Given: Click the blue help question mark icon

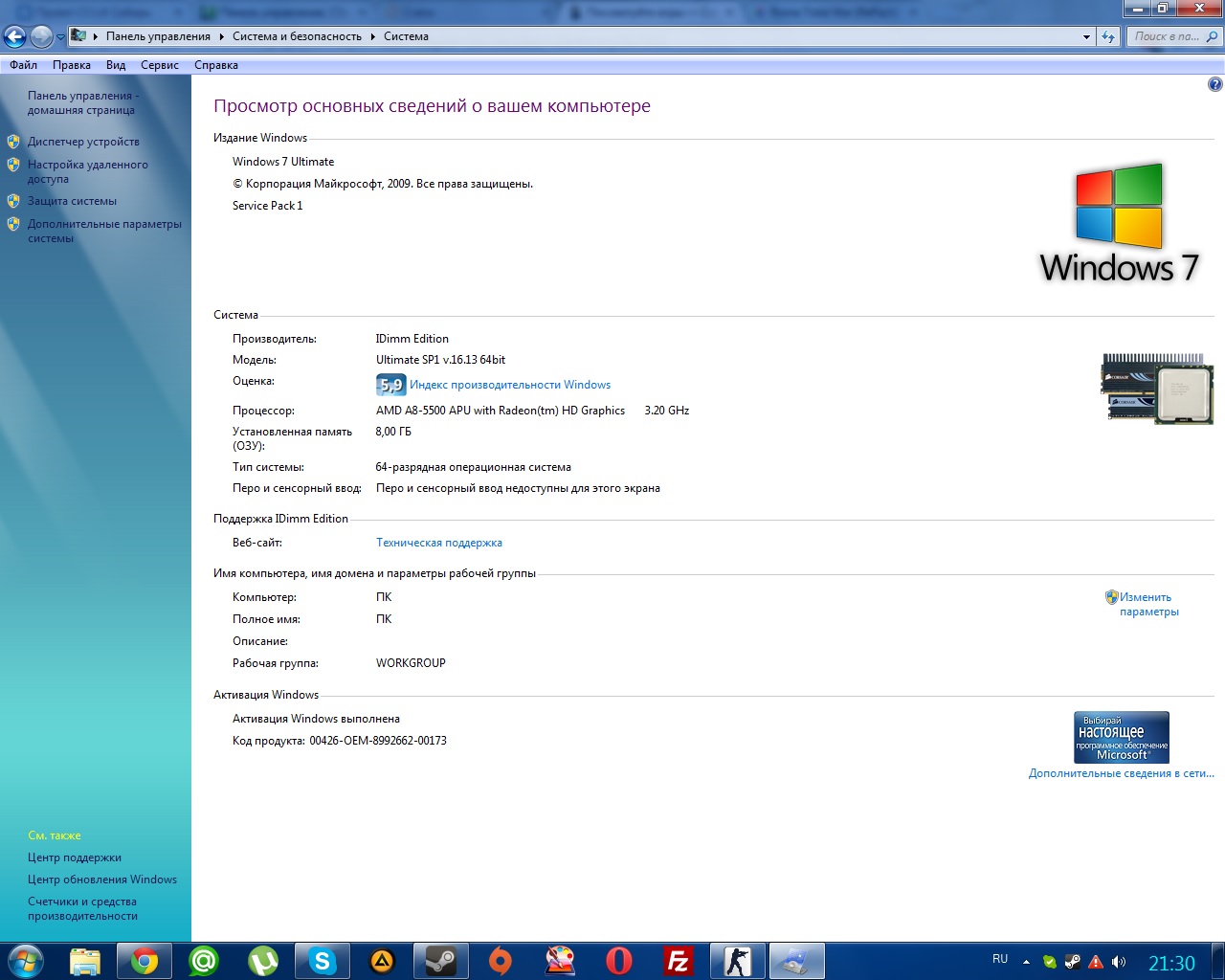Looking at the screenshot, I should pyautogui.click(x=1214, y=84).
